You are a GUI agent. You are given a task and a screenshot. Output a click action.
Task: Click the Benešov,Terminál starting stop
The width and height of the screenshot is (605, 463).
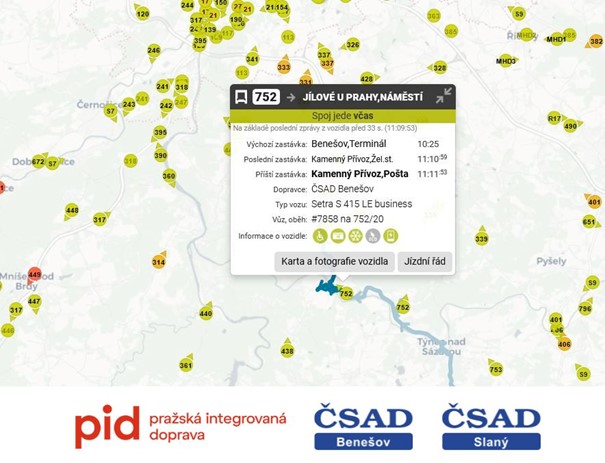349,144
